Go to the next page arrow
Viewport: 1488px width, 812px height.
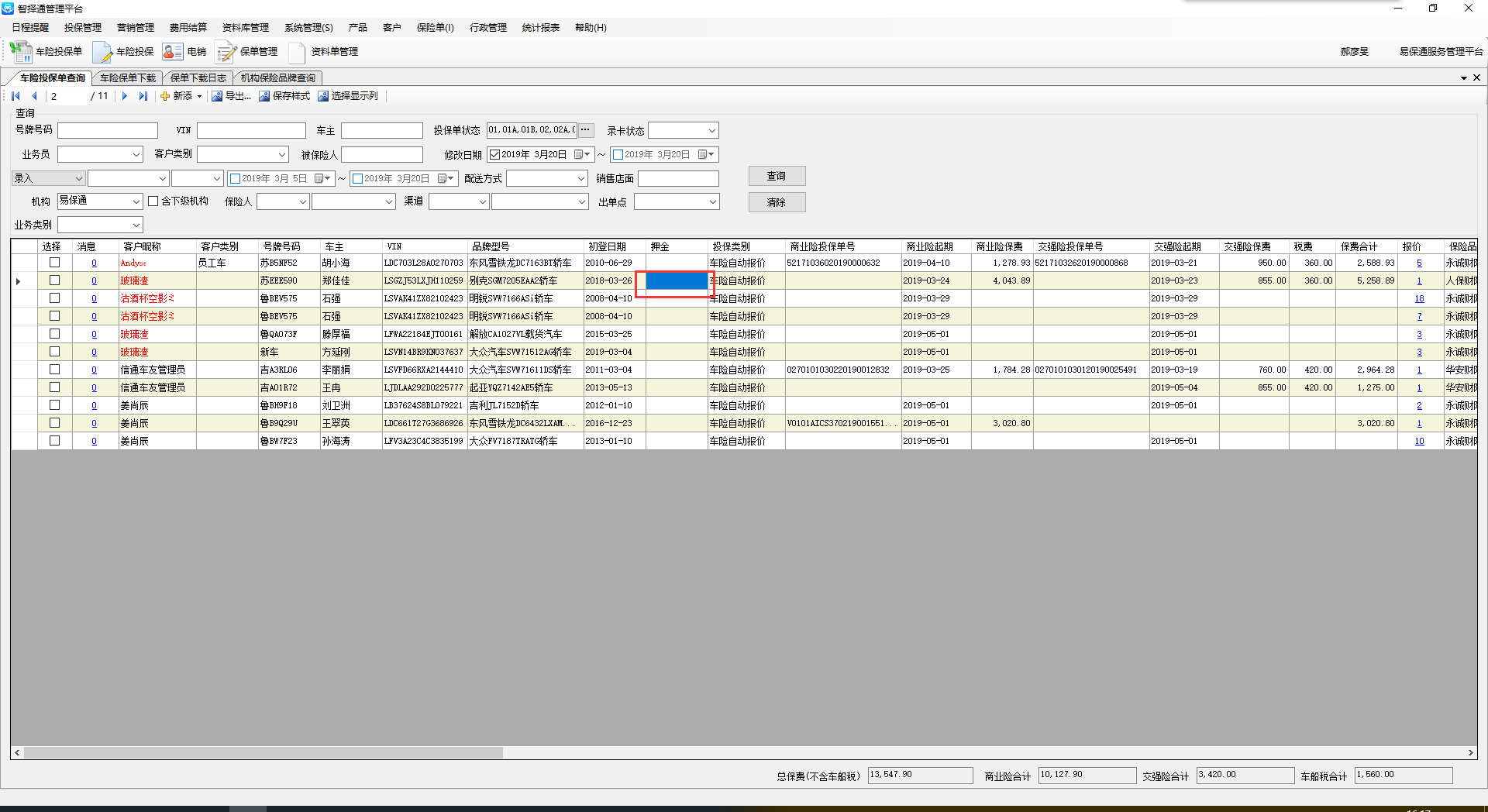pyautogui.click(x=124, y=96)
